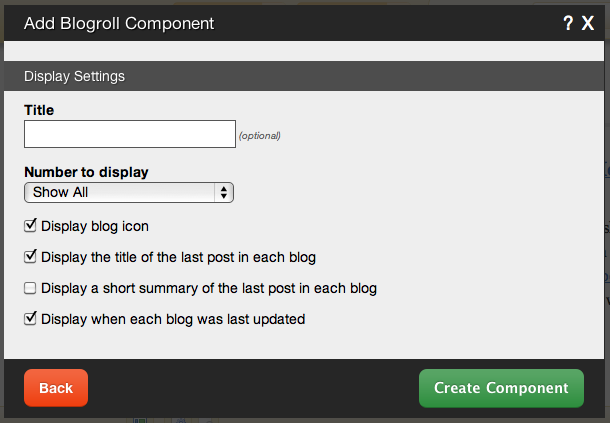
Task: Close the dialog using the X icon
Action: pyautogui.click(x=588, y=21)
